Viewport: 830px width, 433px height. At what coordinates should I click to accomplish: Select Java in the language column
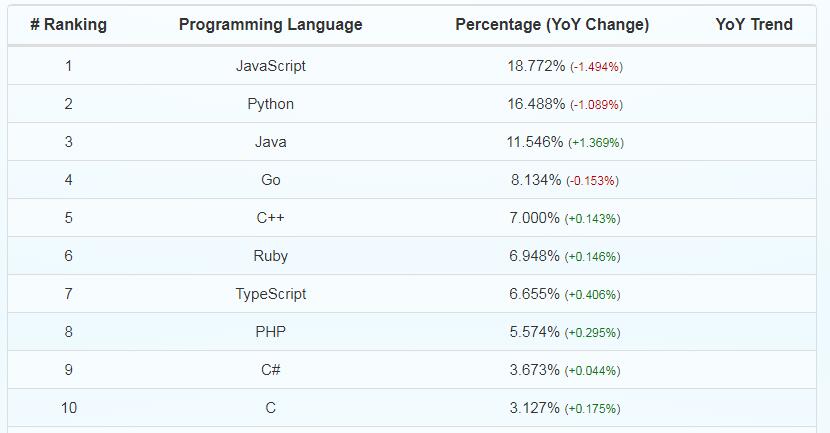point(270,142)
